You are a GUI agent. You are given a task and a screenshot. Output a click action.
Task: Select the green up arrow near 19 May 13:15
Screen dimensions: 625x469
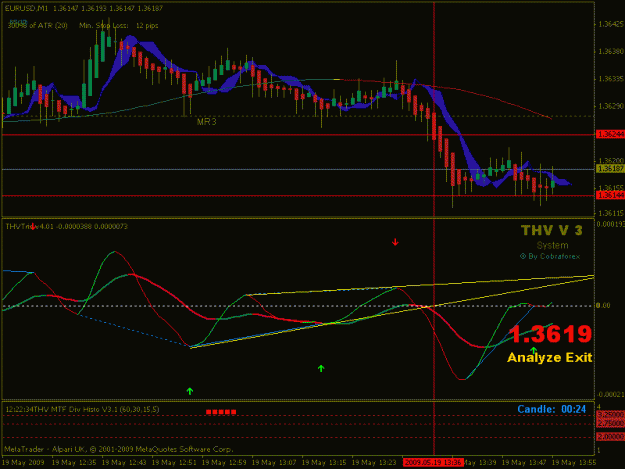click(x=321, y=369)
